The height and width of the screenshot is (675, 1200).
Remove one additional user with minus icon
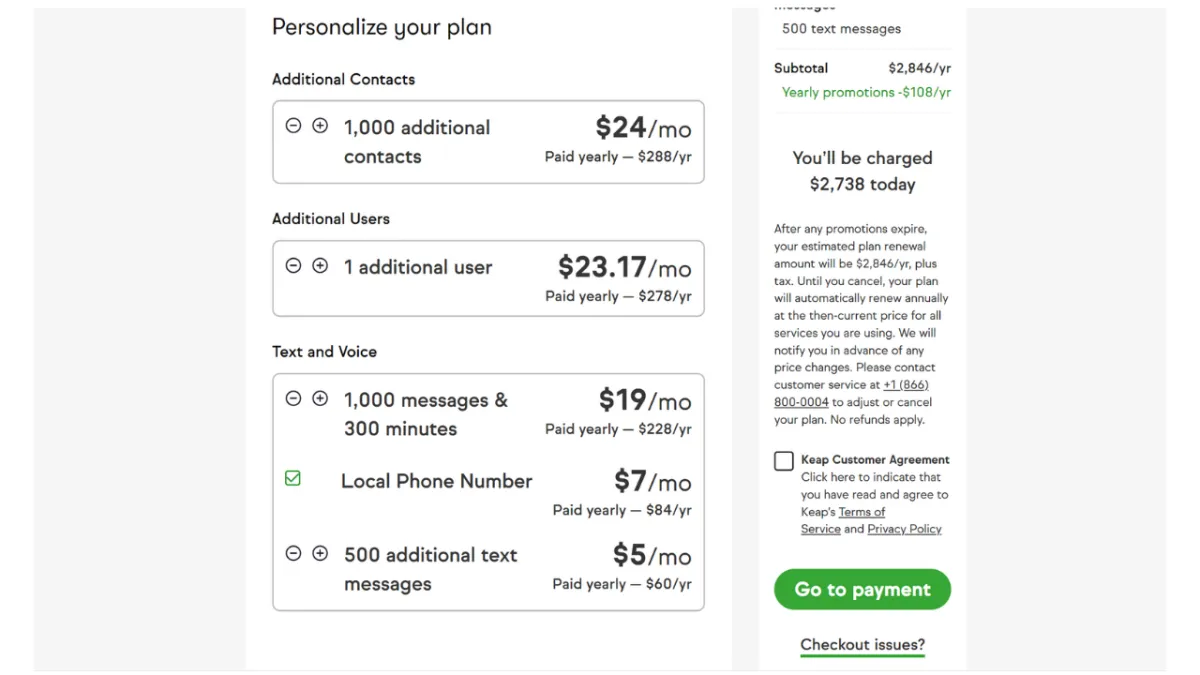[x=293, y=266]
